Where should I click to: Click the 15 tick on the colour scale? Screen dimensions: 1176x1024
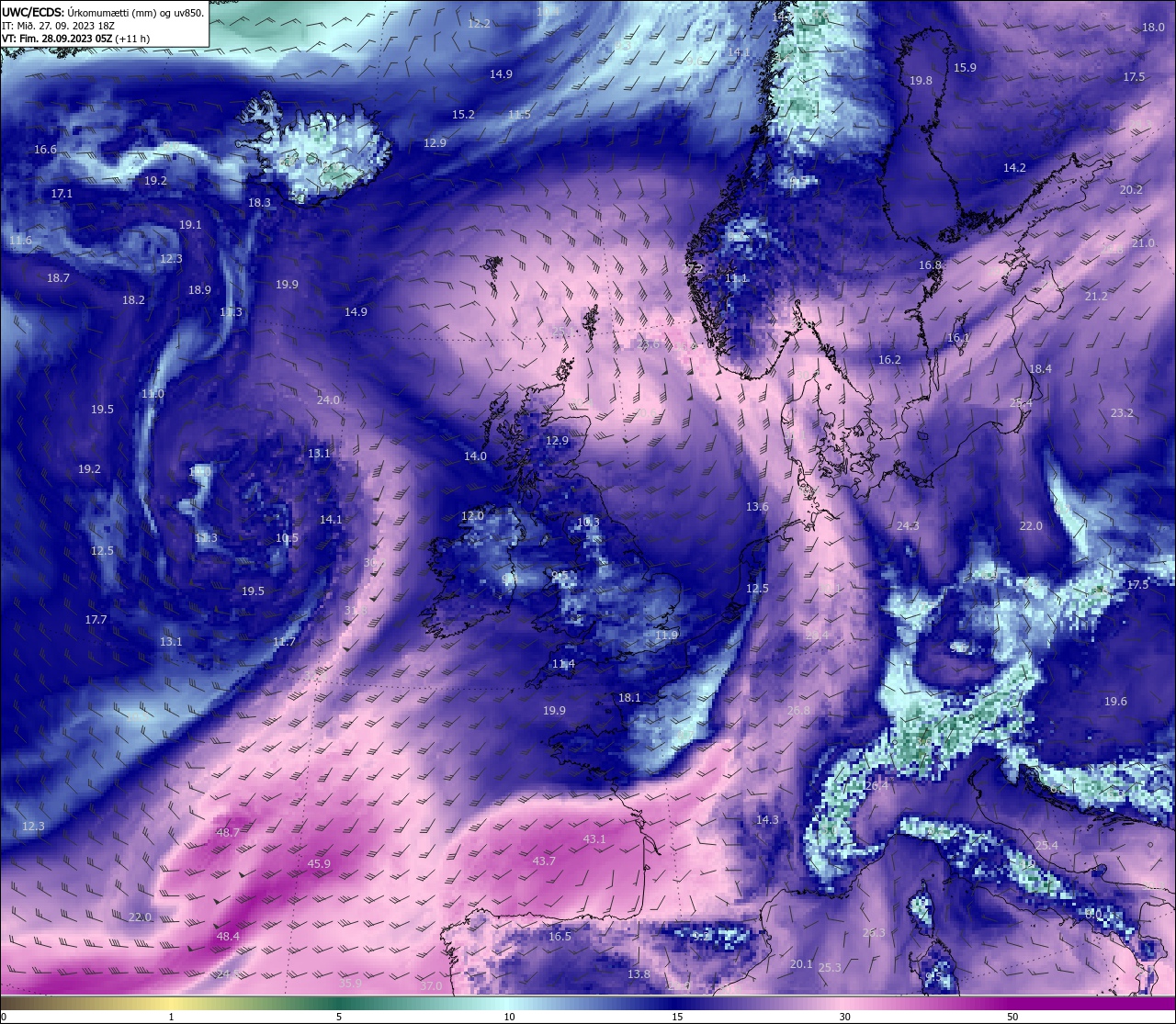[677, 1017]
